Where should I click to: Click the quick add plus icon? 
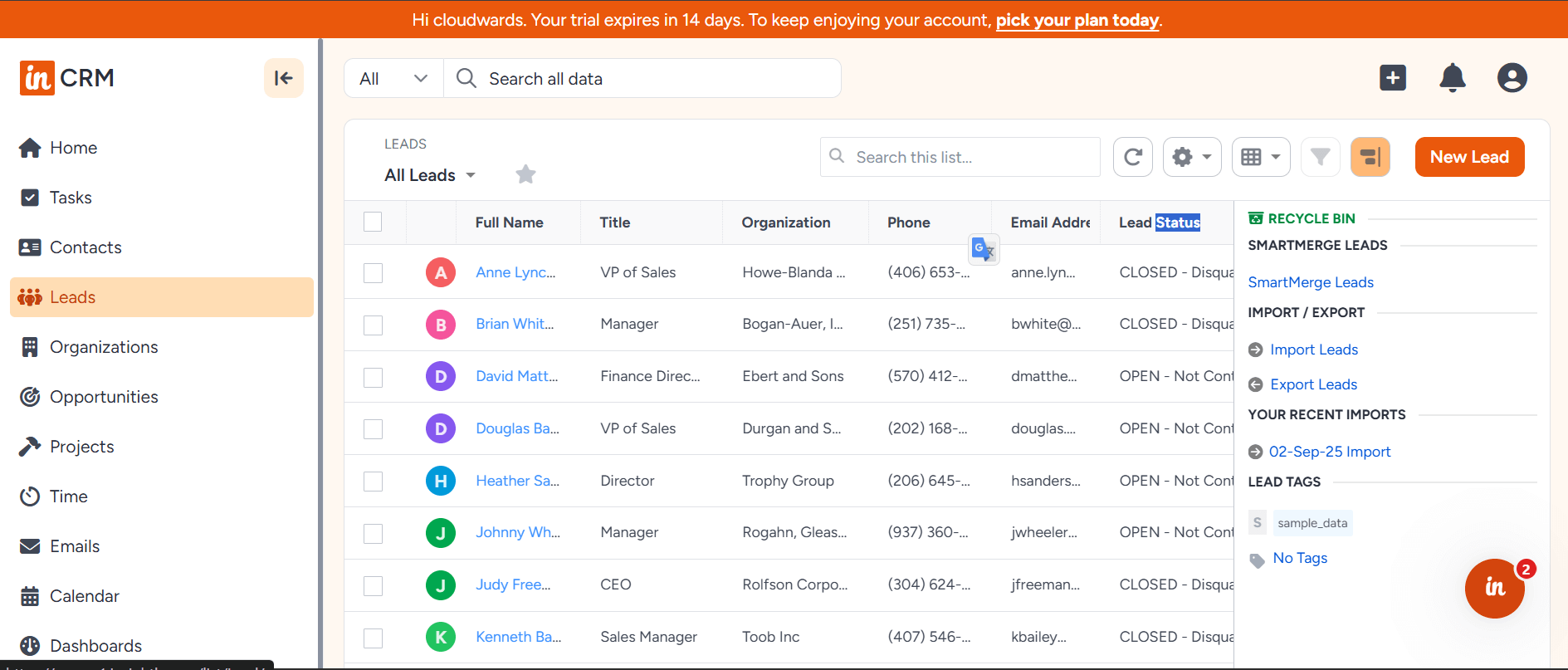1392,78
